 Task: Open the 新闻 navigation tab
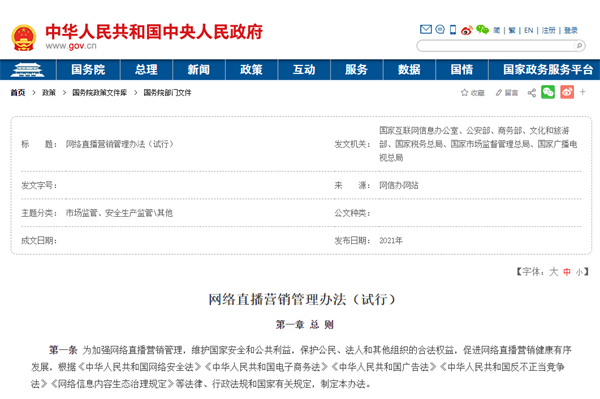click(199, 70)
